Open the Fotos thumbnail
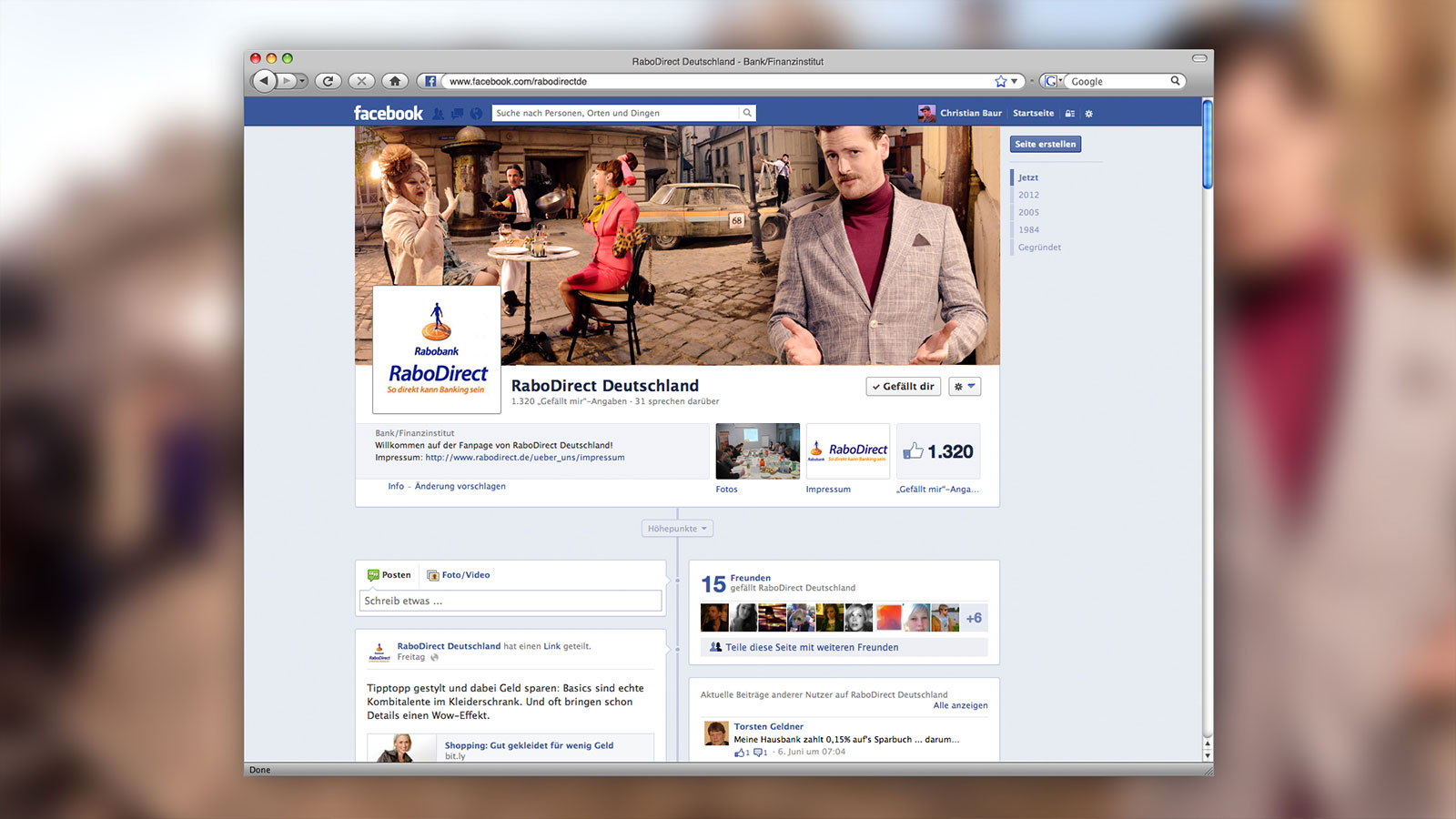The image size is (1456, 819). (x=757, y=451)
